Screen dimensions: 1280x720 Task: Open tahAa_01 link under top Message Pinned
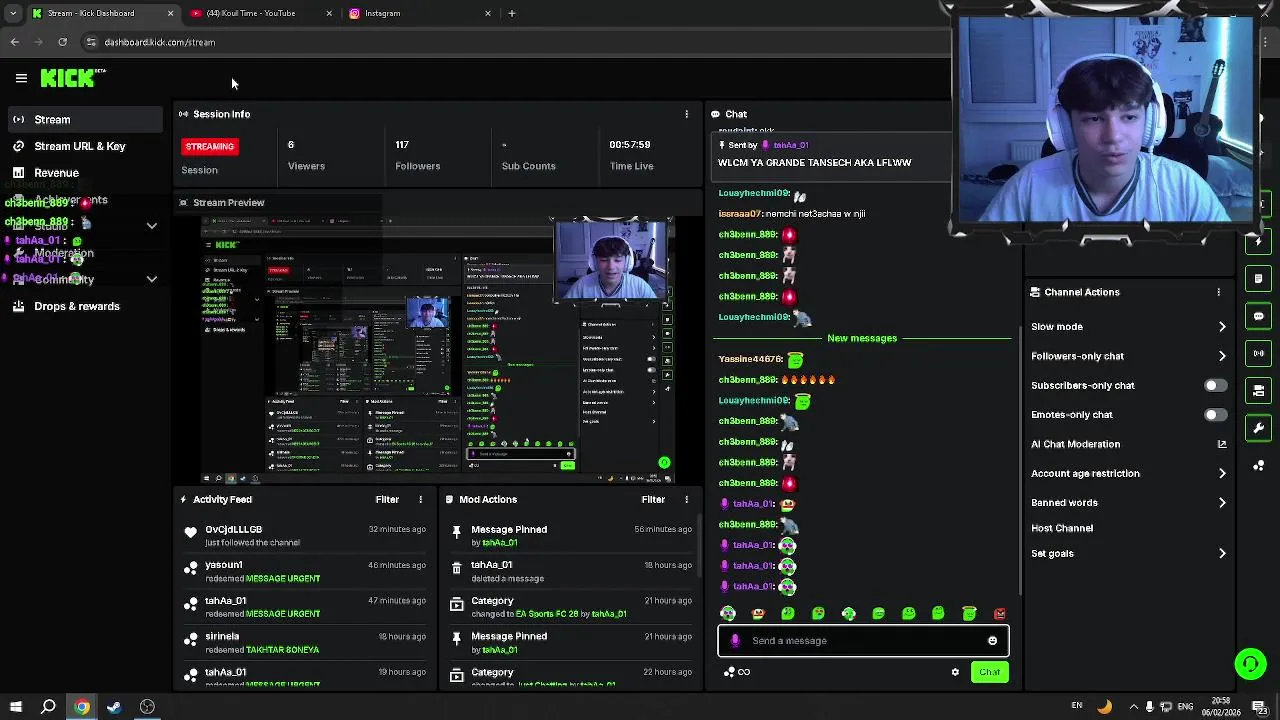tap(499, 543)
